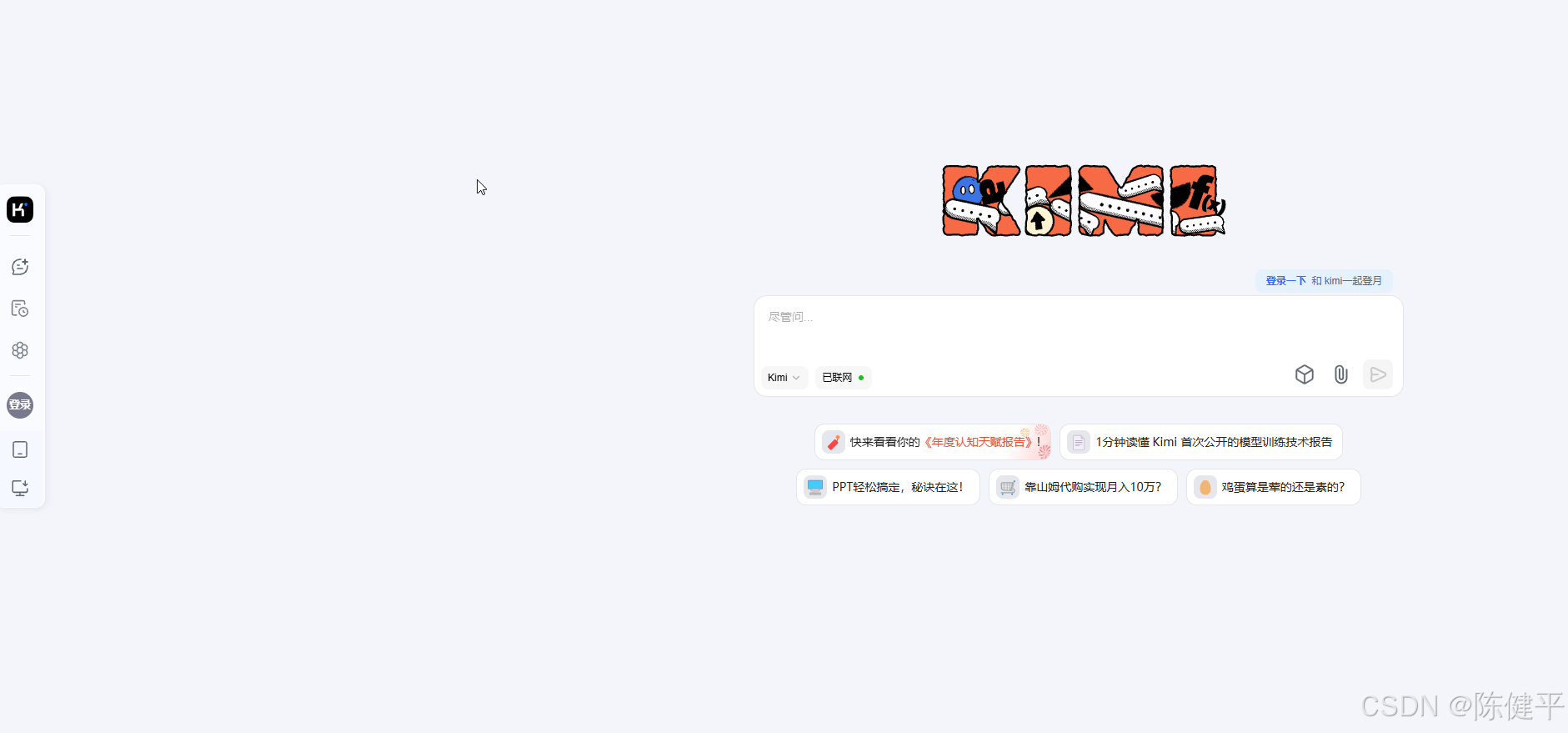The width and height of the screenshot is (1568, 733).
Task: Click the cube tools icon in input box
Action: [1305, 374]
